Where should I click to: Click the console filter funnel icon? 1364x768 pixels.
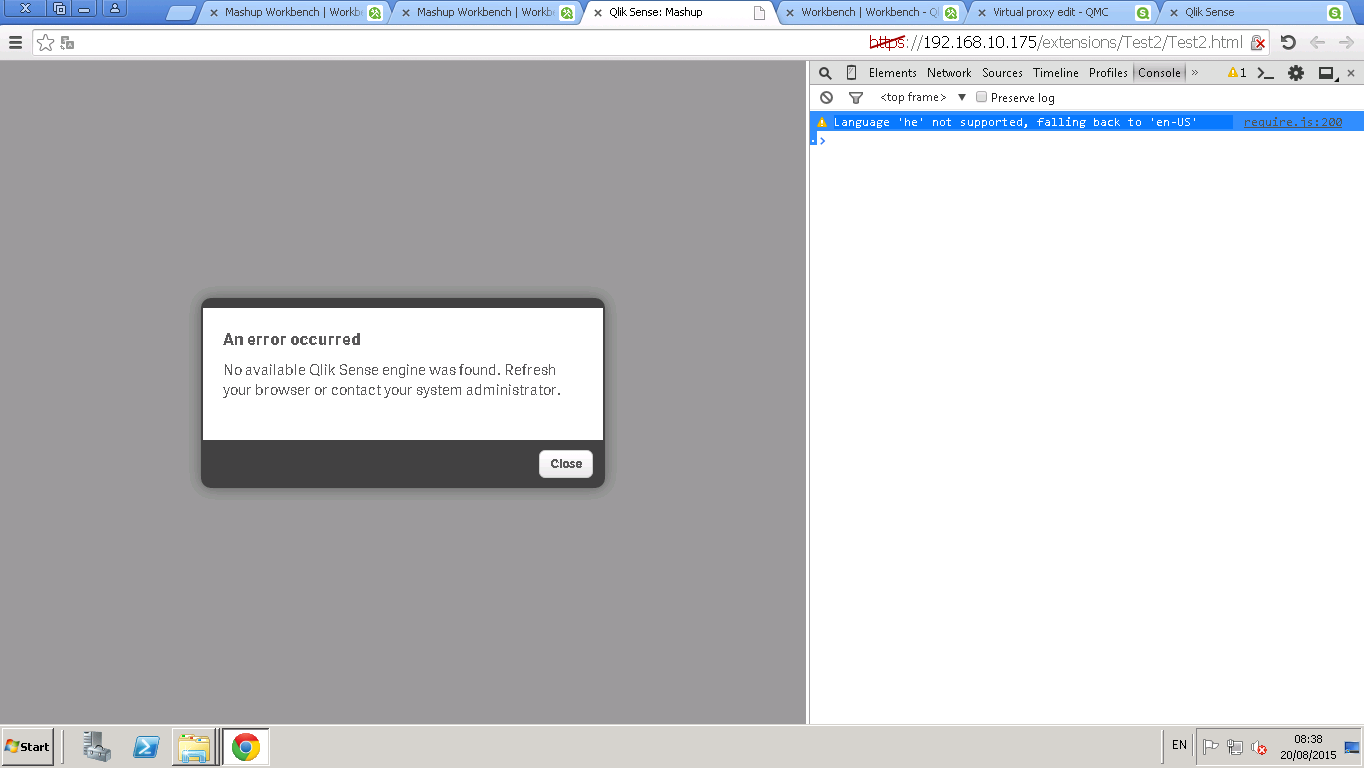point(855,98)
